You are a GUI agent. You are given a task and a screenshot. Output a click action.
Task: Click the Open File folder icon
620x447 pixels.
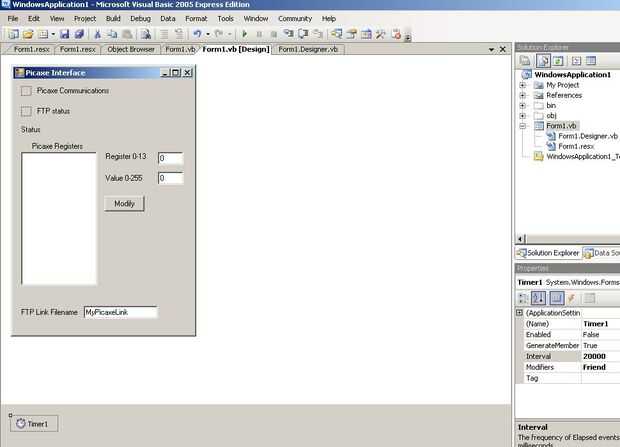28,34
